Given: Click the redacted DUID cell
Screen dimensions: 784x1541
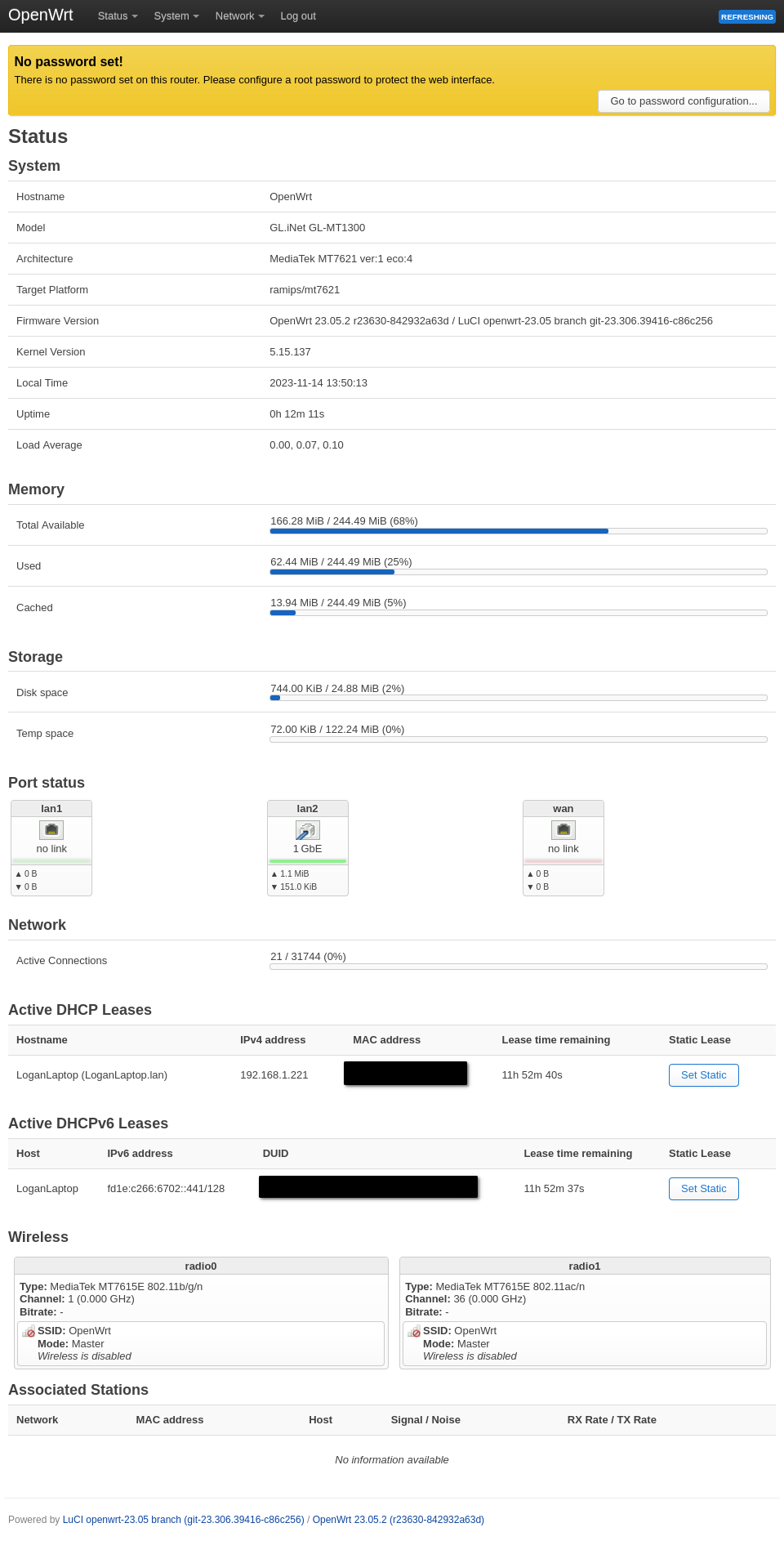Looking at the screenshot, I should [368, 1187].
